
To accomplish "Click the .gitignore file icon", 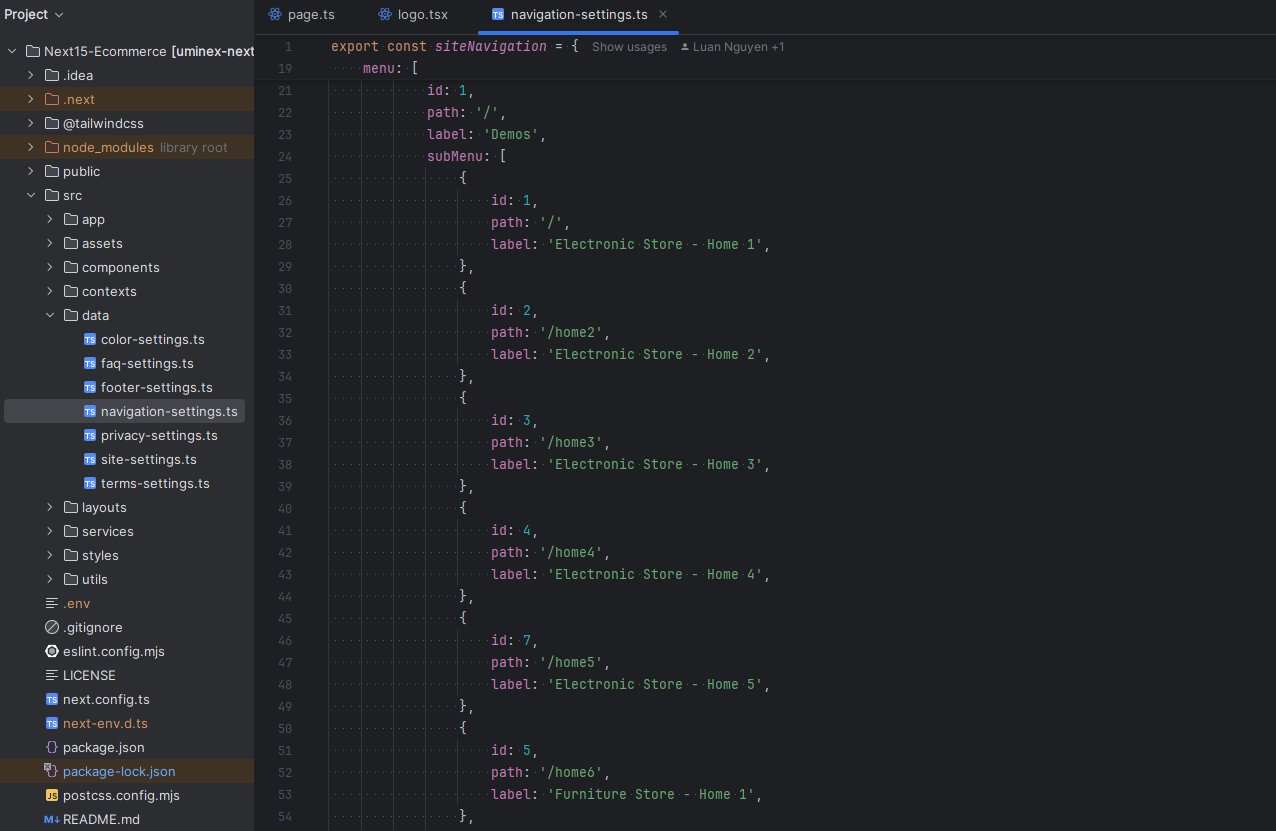I will [52, 627].
